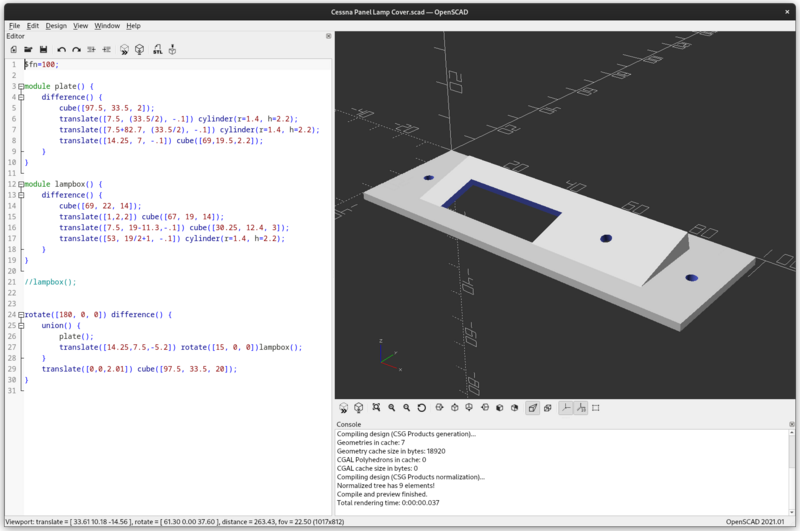Viewport: 800px width, 531px height.
Task: Click 'Geometries in cache: 7' console line
Action: pyautogui.click(x=370, y=443)
